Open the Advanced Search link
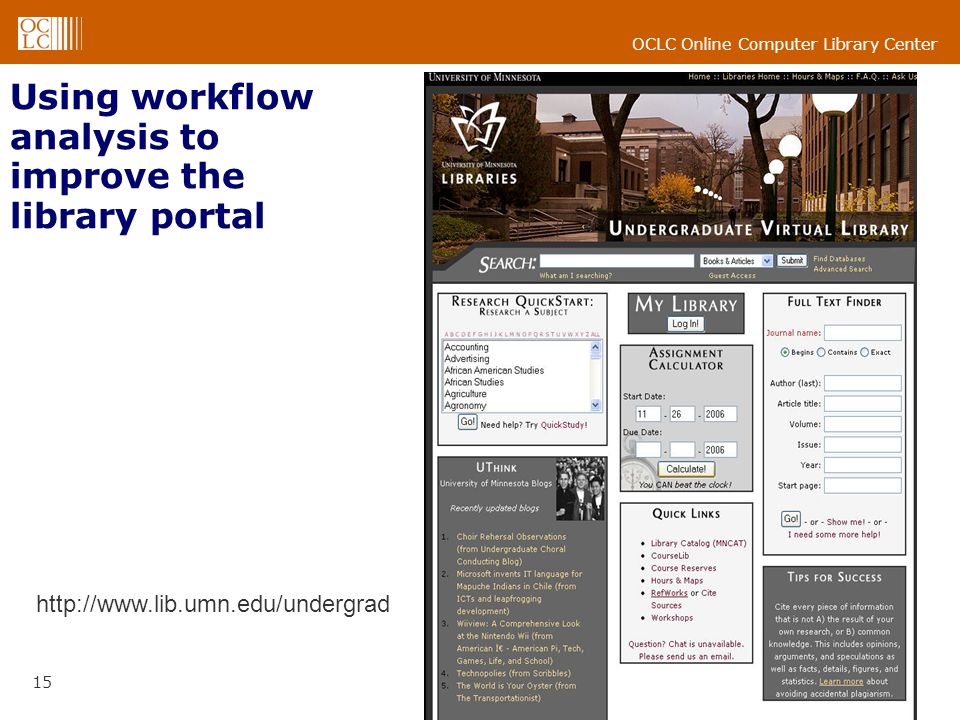 coord(842,269)
